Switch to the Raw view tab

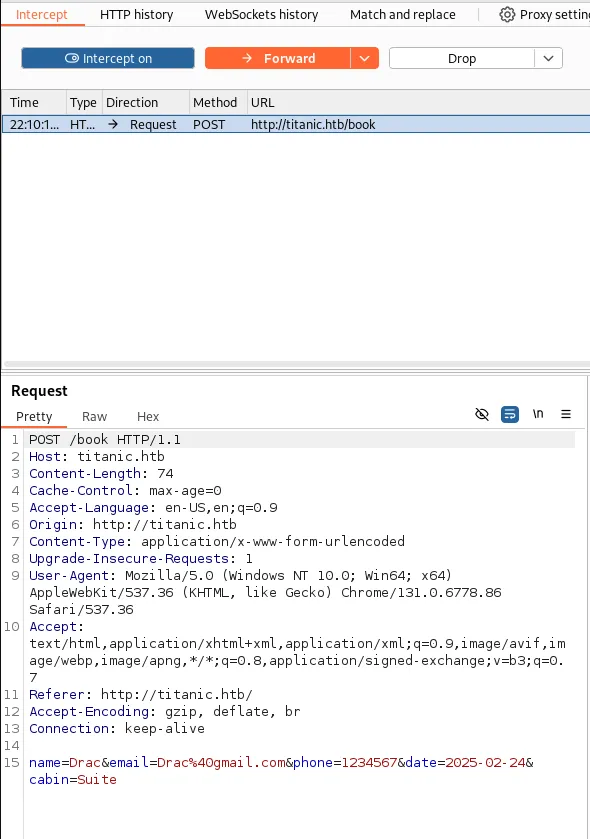[94, 416]
